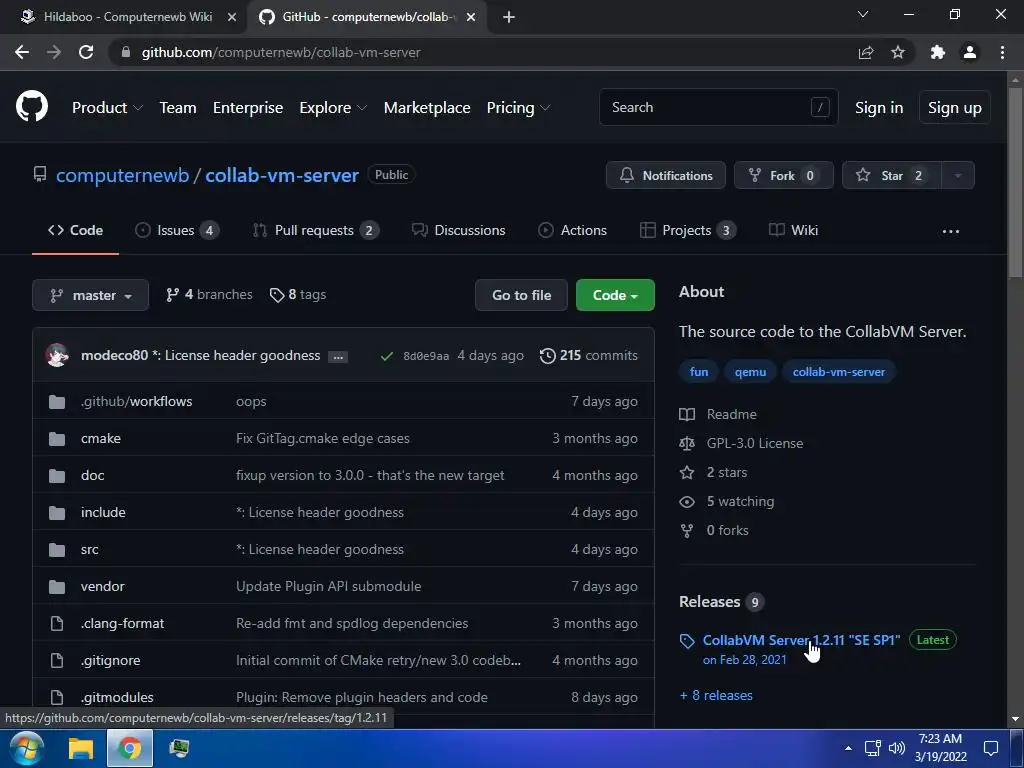Open the repository nav overflow ellipsis

(951, 231)
